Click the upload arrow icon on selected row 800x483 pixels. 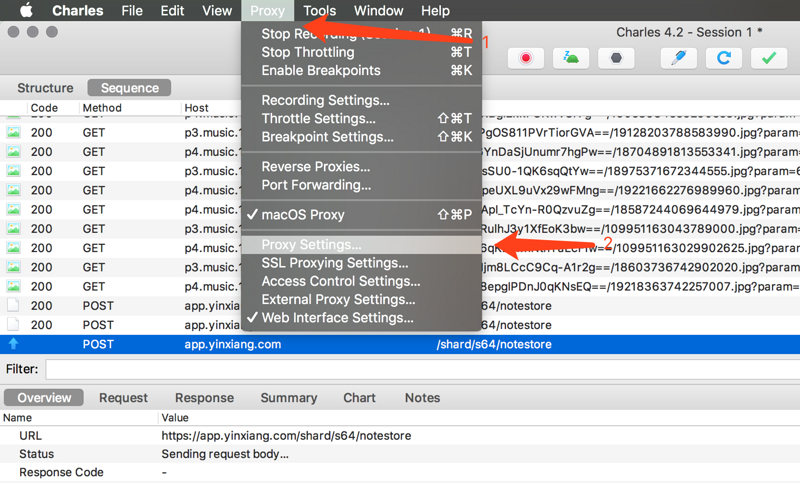[x=13, y=344]
